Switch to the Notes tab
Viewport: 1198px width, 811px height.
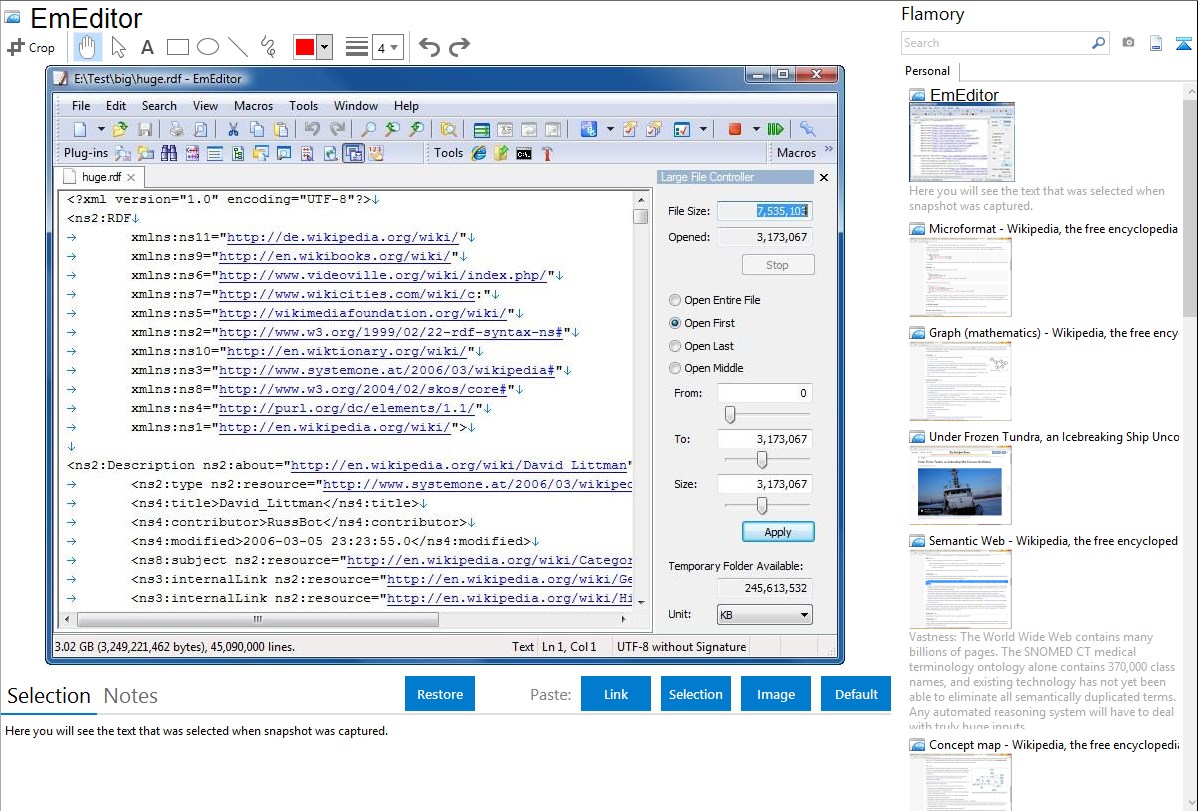(130, 696)
